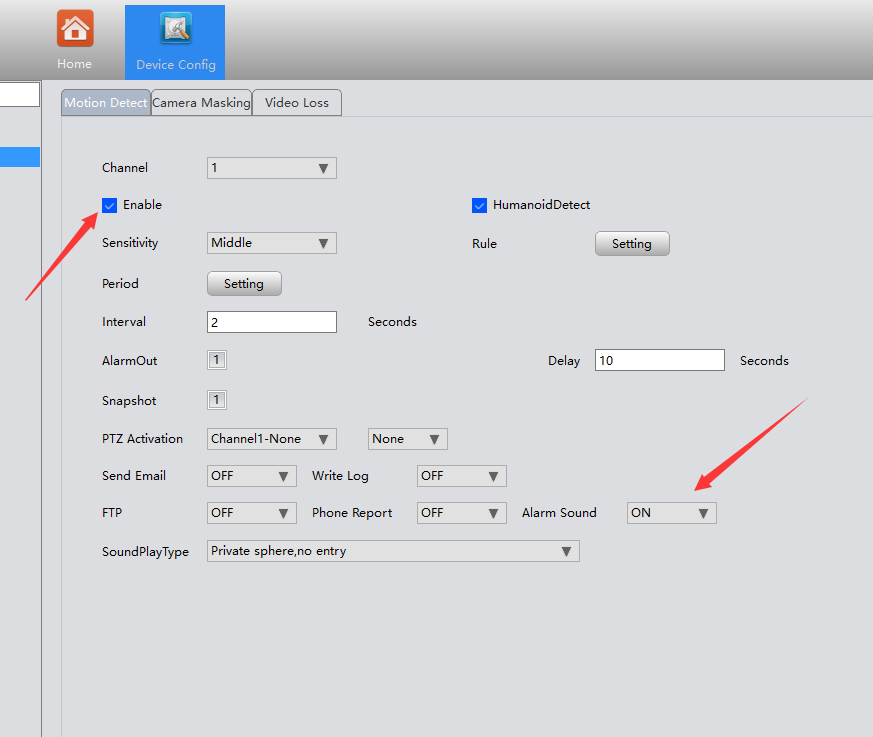Click the white sidebar search box
Image resolution: width=873 pixels, height=737 pixels.
coord(20,94)
